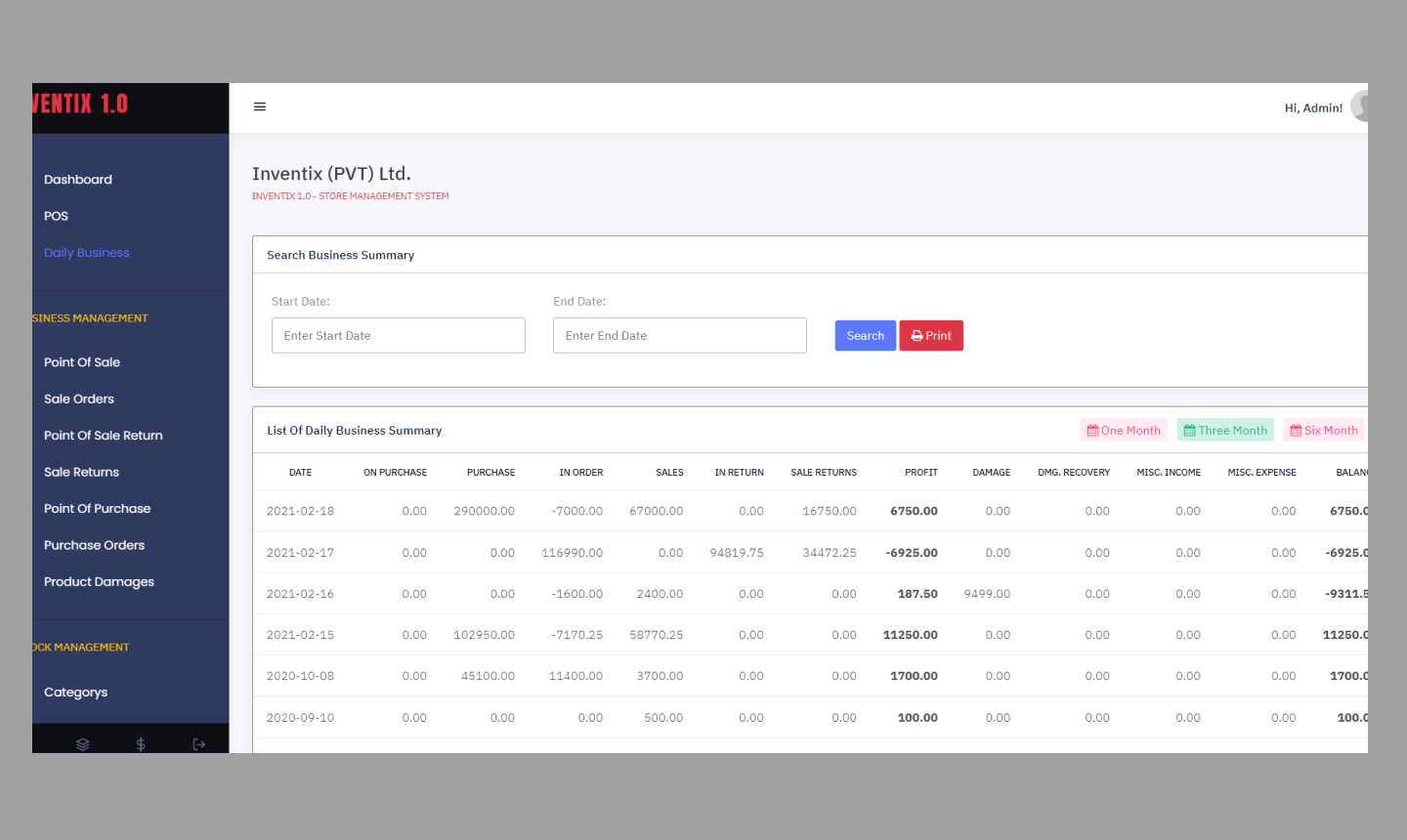Open the Sale Orders page
The width and height of the screenshot is (1407, 840).
(x=79, y=399)
